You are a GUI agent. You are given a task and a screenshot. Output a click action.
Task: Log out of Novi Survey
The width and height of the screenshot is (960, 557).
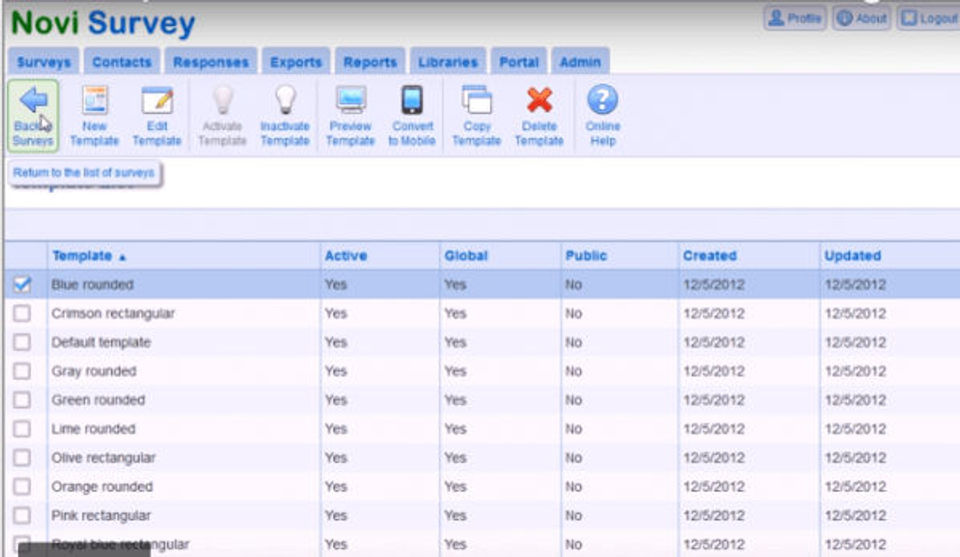coord(929,18)
